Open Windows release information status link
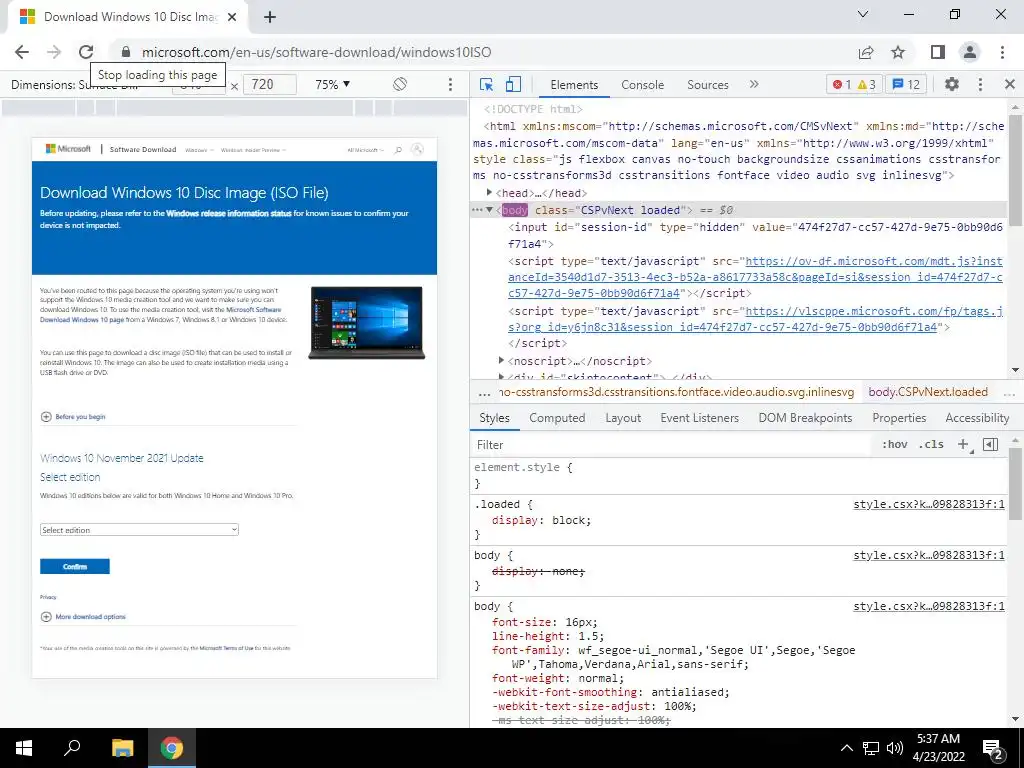Screen dimensions: 1024x768 (229, 214)
